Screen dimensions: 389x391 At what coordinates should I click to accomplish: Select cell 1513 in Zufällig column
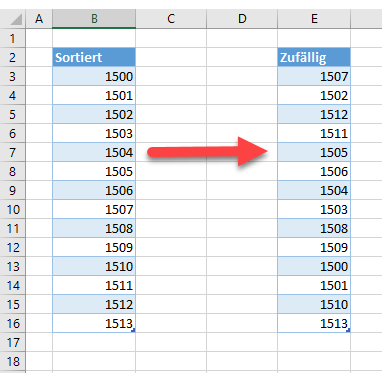[x=314, y=323]
